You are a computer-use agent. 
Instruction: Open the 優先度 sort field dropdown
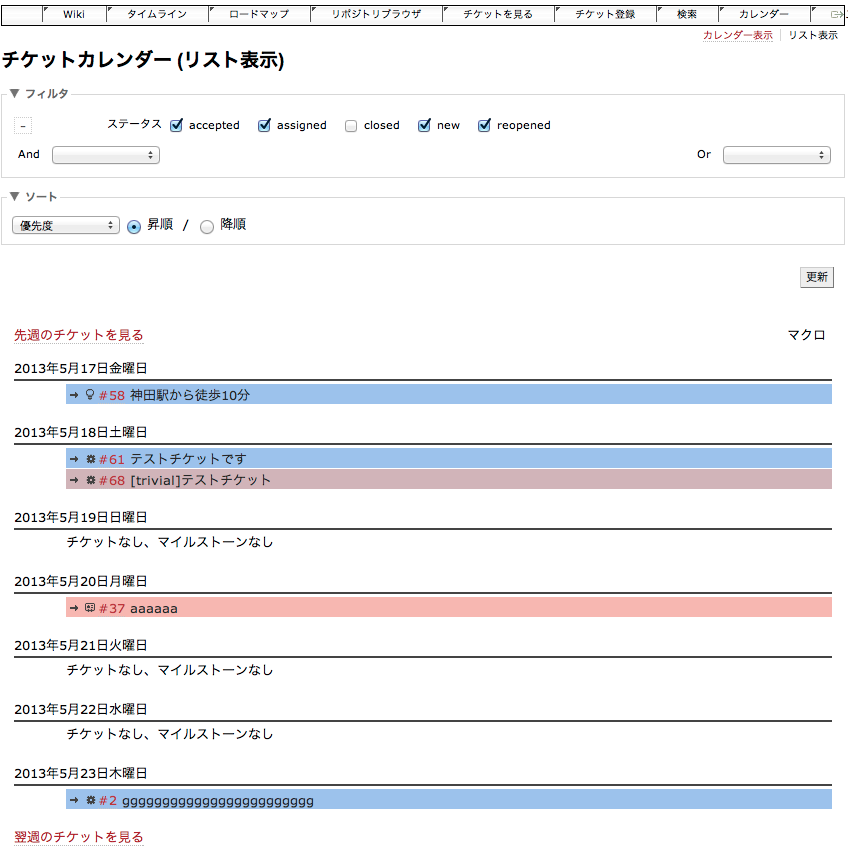click(66, 226)
